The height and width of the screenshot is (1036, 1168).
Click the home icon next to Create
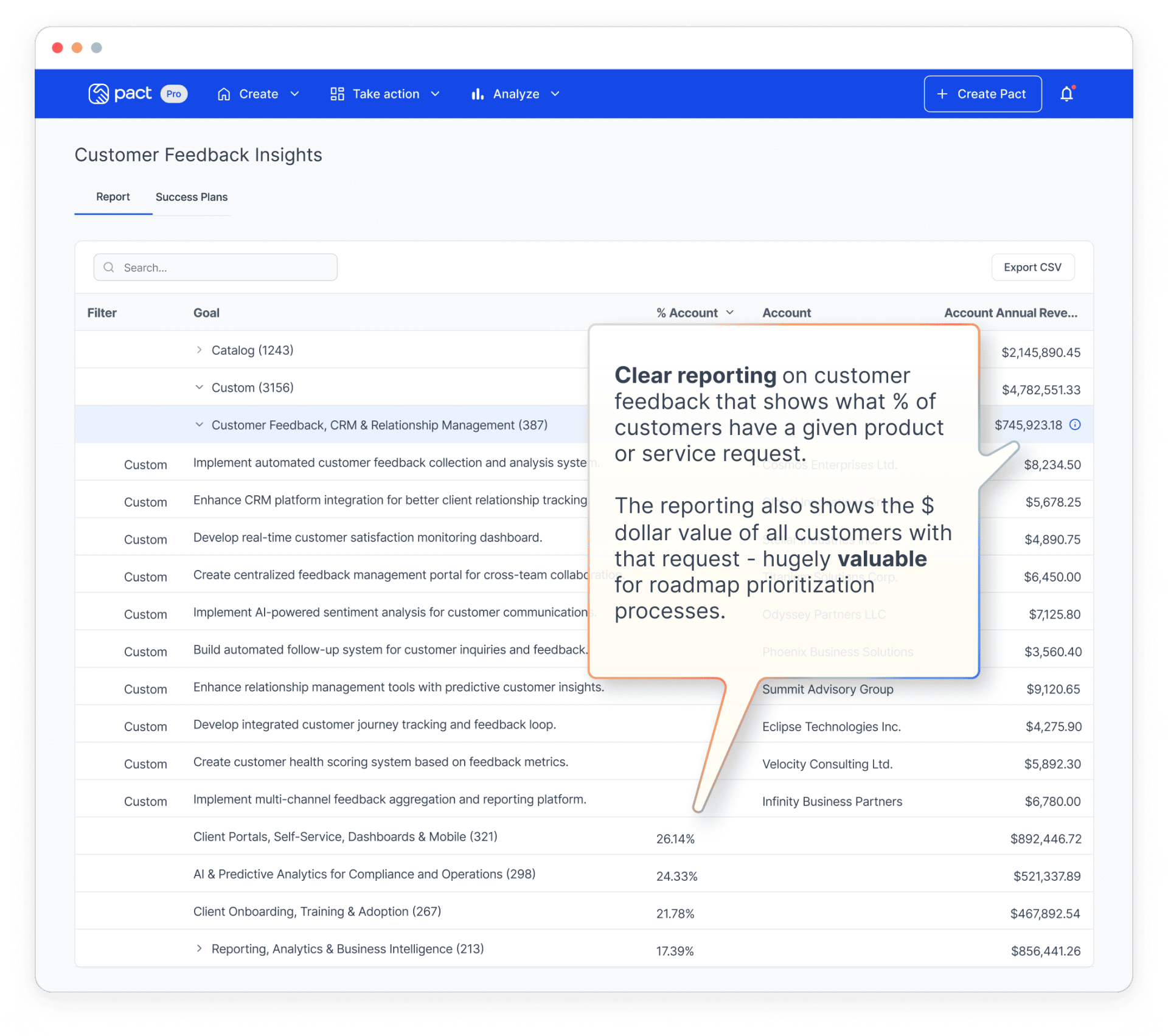224,94
